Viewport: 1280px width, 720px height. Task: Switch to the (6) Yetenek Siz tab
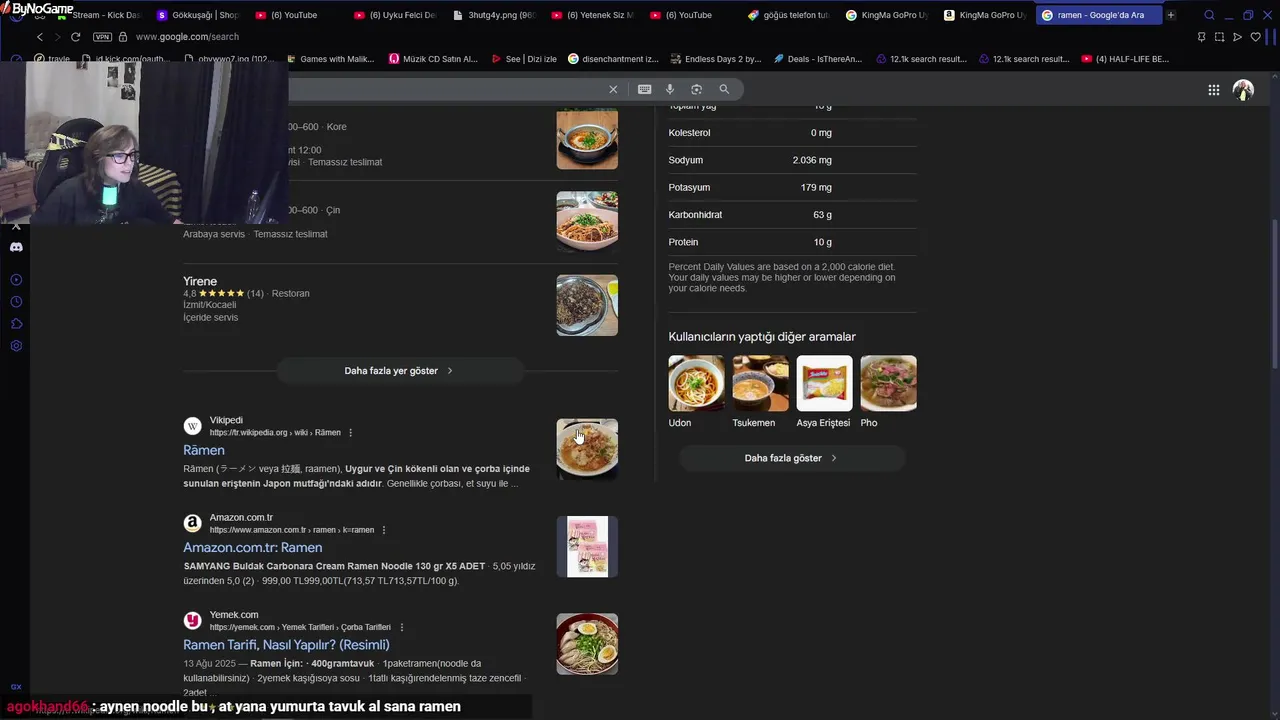click(592, 15)
